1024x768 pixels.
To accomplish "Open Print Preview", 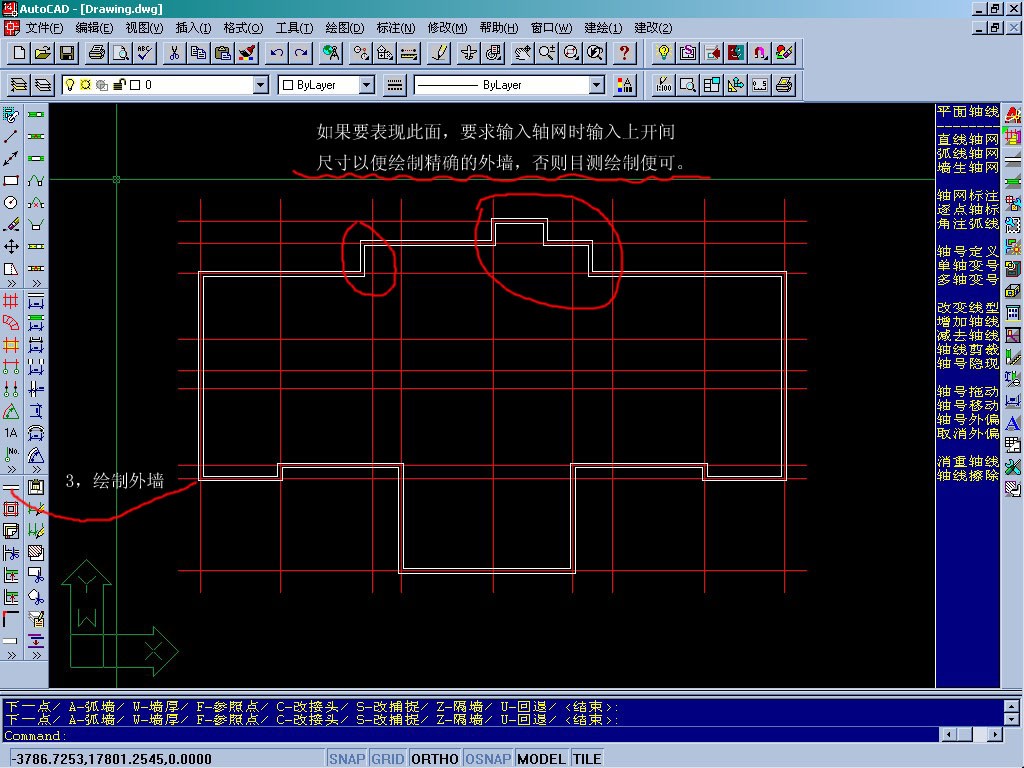I will (x=121, y=53).
